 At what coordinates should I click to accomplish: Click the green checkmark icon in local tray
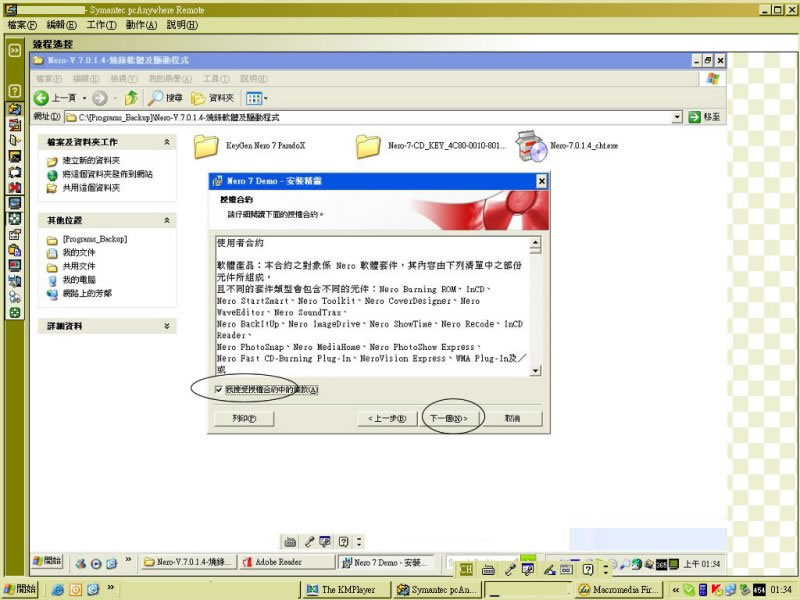tap(689, 590)
